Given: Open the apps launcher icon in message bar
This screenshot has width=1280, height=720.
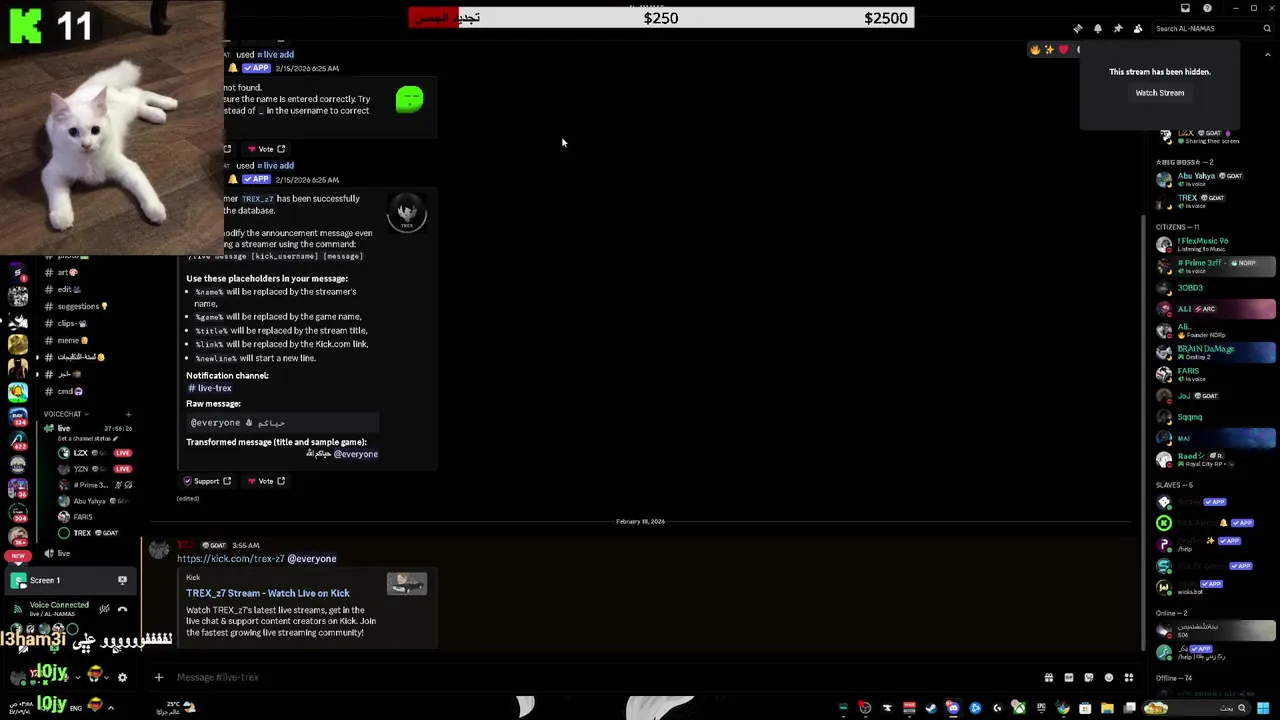Looking at the screenshot, I should [x=1129, y=677].
